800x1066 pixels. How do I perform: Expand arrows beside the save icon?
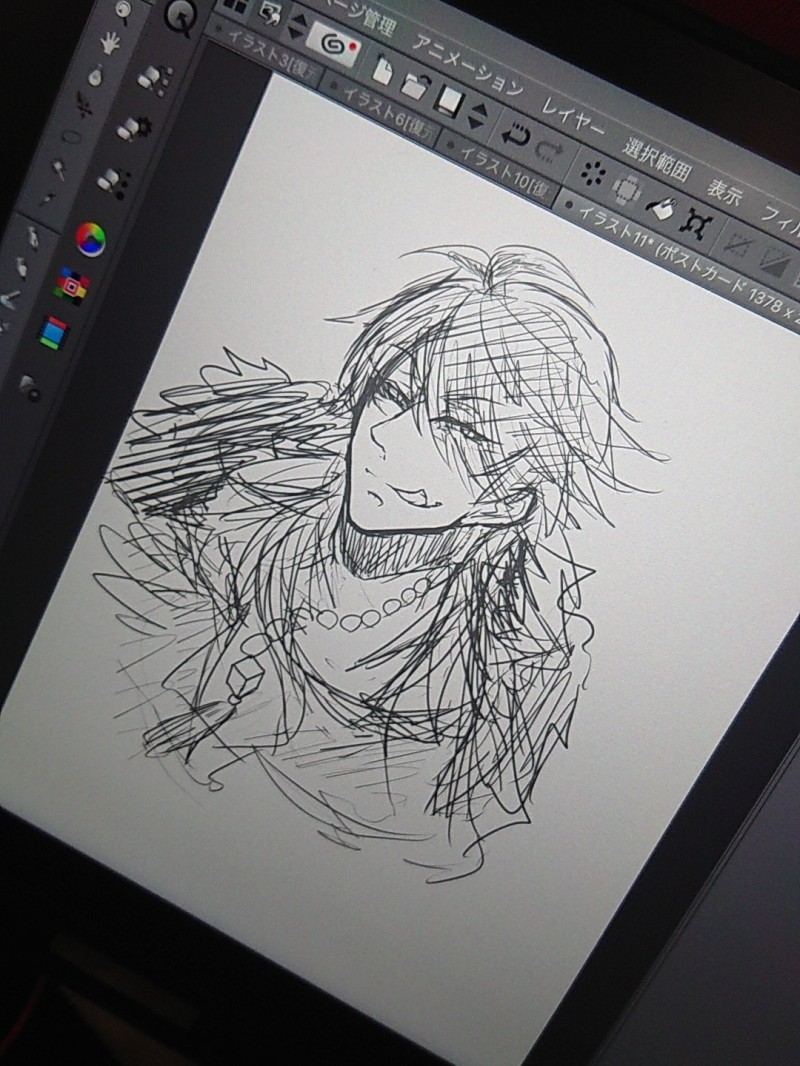coord(478,116)
